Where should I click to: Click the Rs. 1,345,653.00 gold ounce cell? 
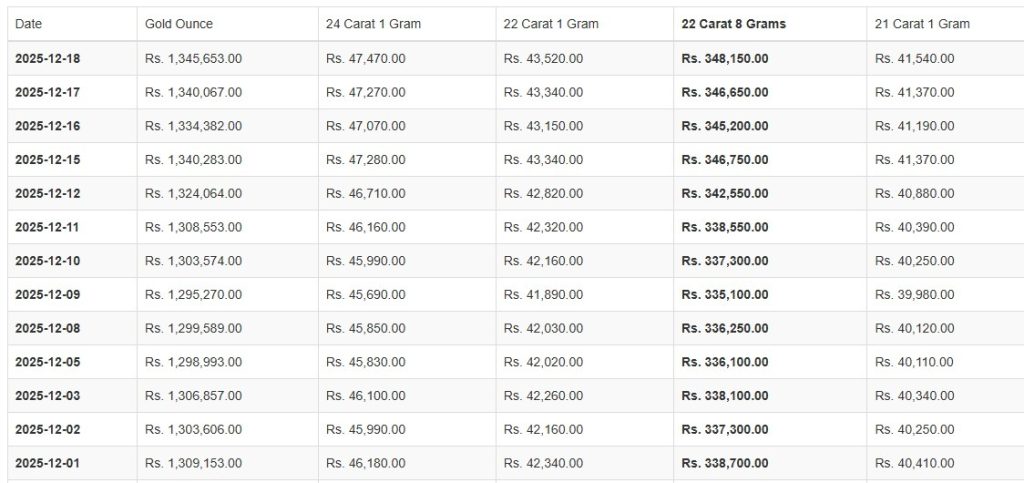click(193, 59)
